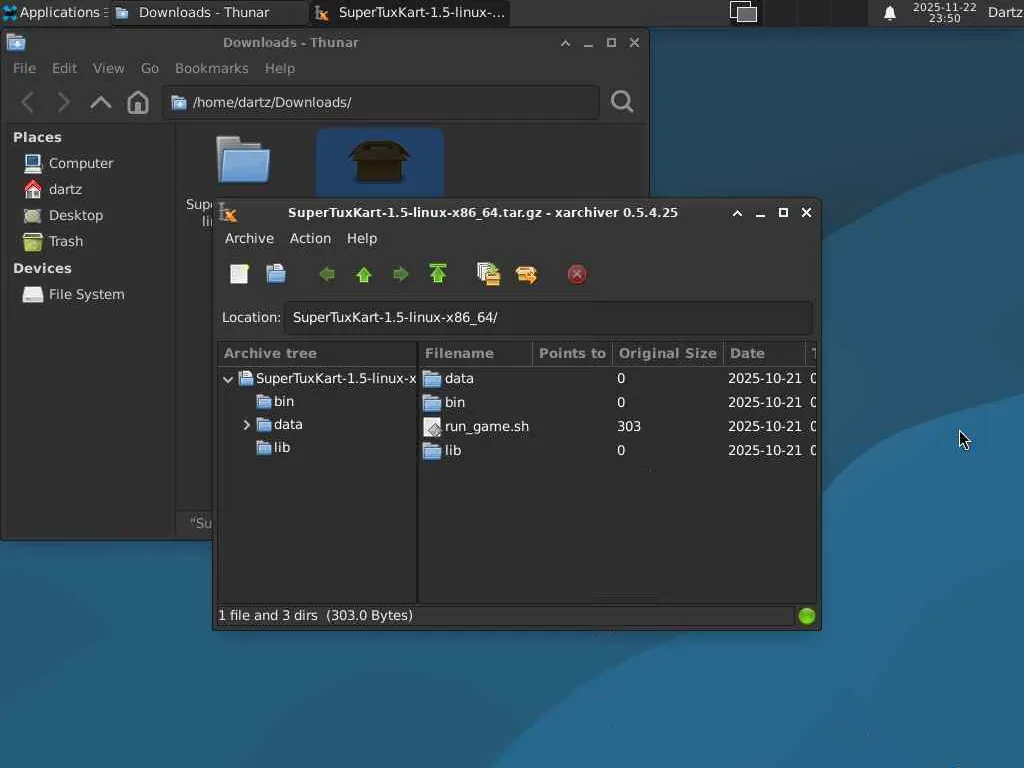Go forward with the green right arrow
1024x768 pixels.
400,274
